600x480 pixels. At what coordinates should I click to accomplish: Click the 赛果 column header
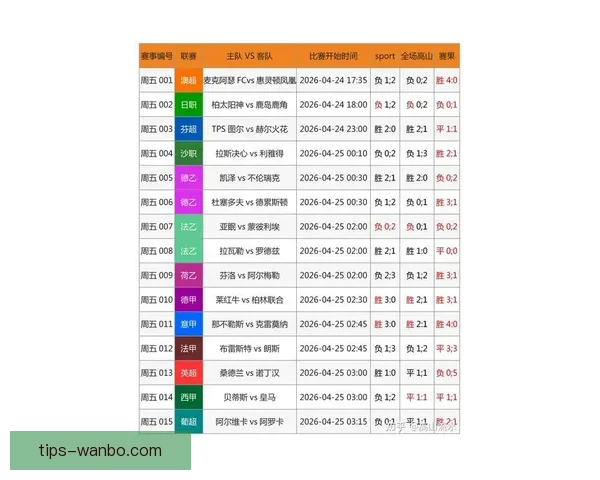[447, 56]
